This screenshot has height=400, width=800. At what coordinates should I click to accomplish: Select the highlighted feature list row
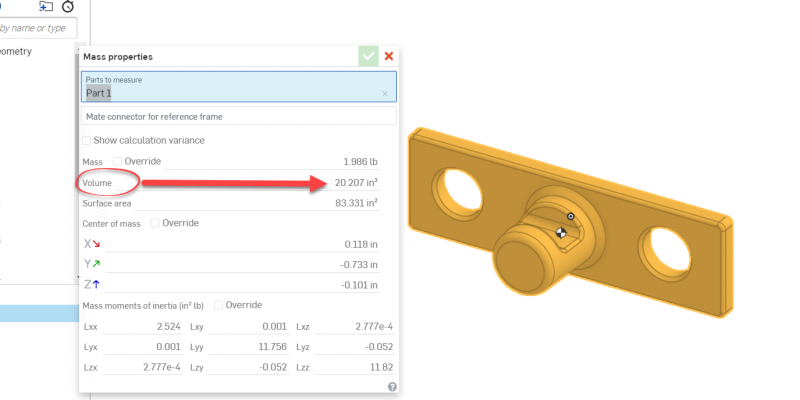click(x=40, y=314)
